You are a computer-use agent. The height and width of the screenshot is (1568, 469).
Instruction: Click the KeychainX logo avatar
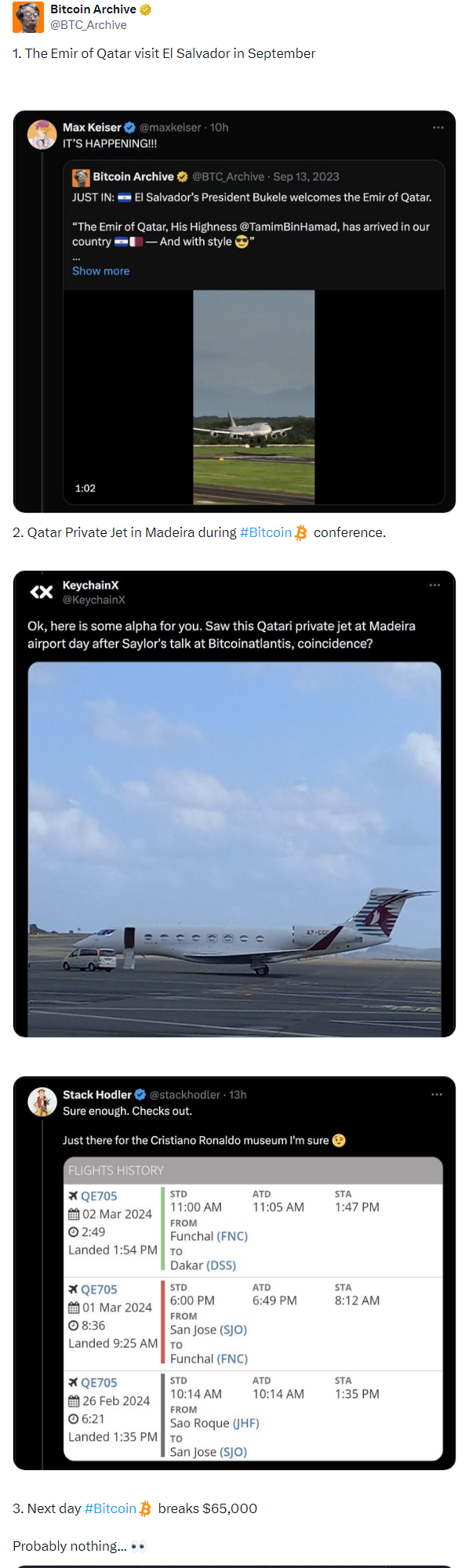(42, 592)
